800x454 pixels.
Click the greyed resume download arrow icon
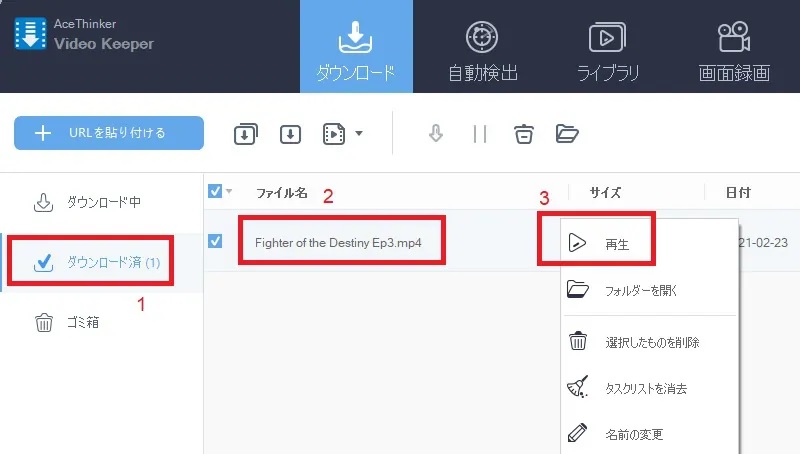click(x=436, y=134)
